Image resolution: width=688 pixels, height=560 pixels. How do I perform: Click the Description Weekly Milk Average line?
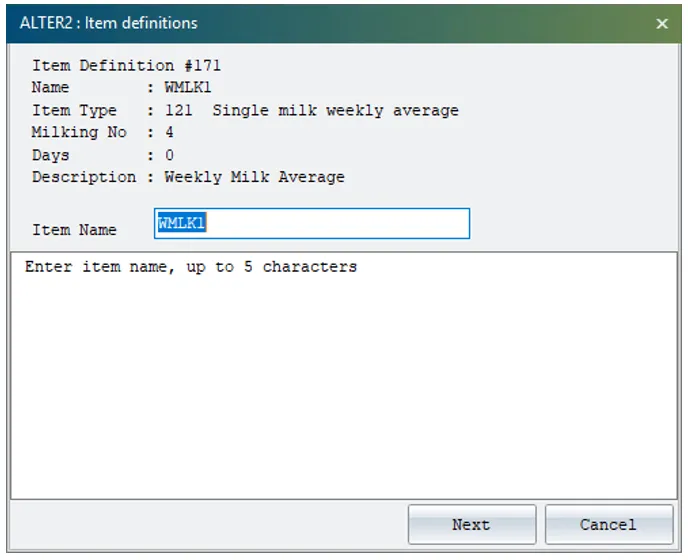pos(188,177)
